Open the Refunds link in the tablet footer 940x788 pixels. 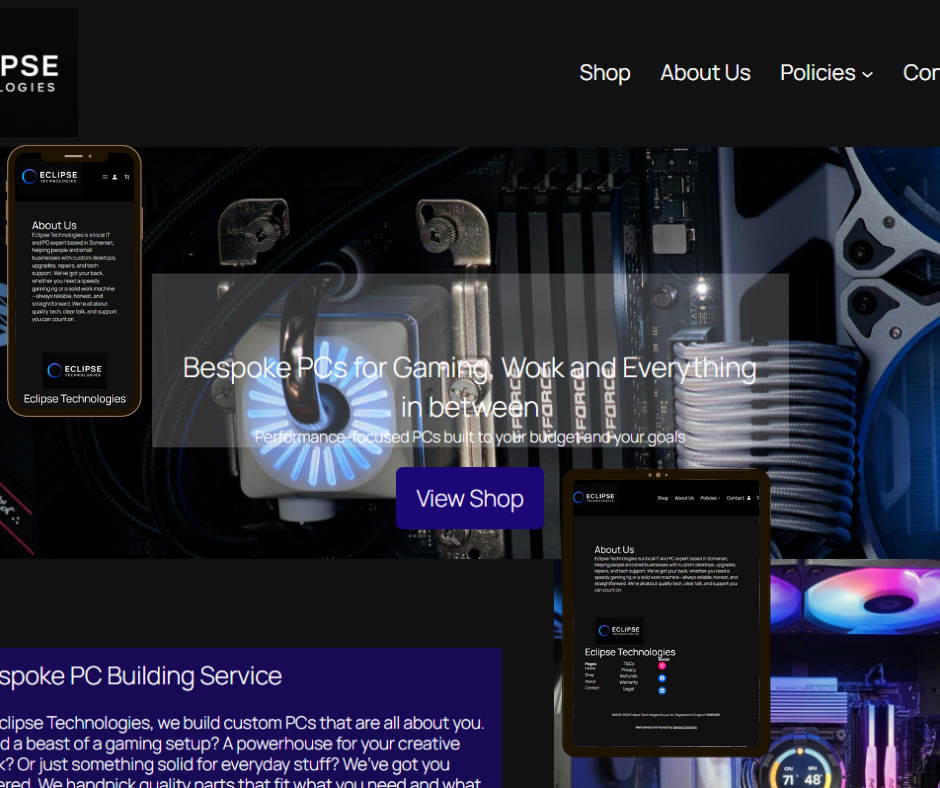(x=628, y=676)
